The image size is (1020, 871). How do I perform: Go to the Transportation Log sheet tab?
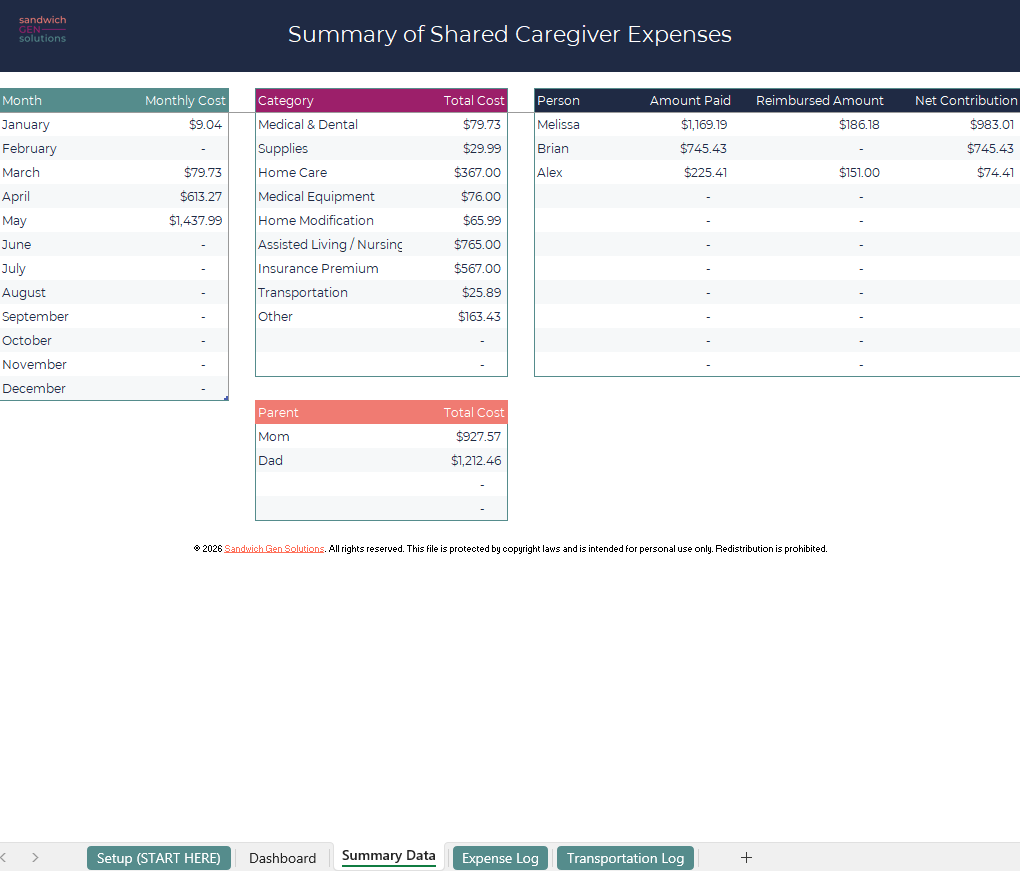625,858
